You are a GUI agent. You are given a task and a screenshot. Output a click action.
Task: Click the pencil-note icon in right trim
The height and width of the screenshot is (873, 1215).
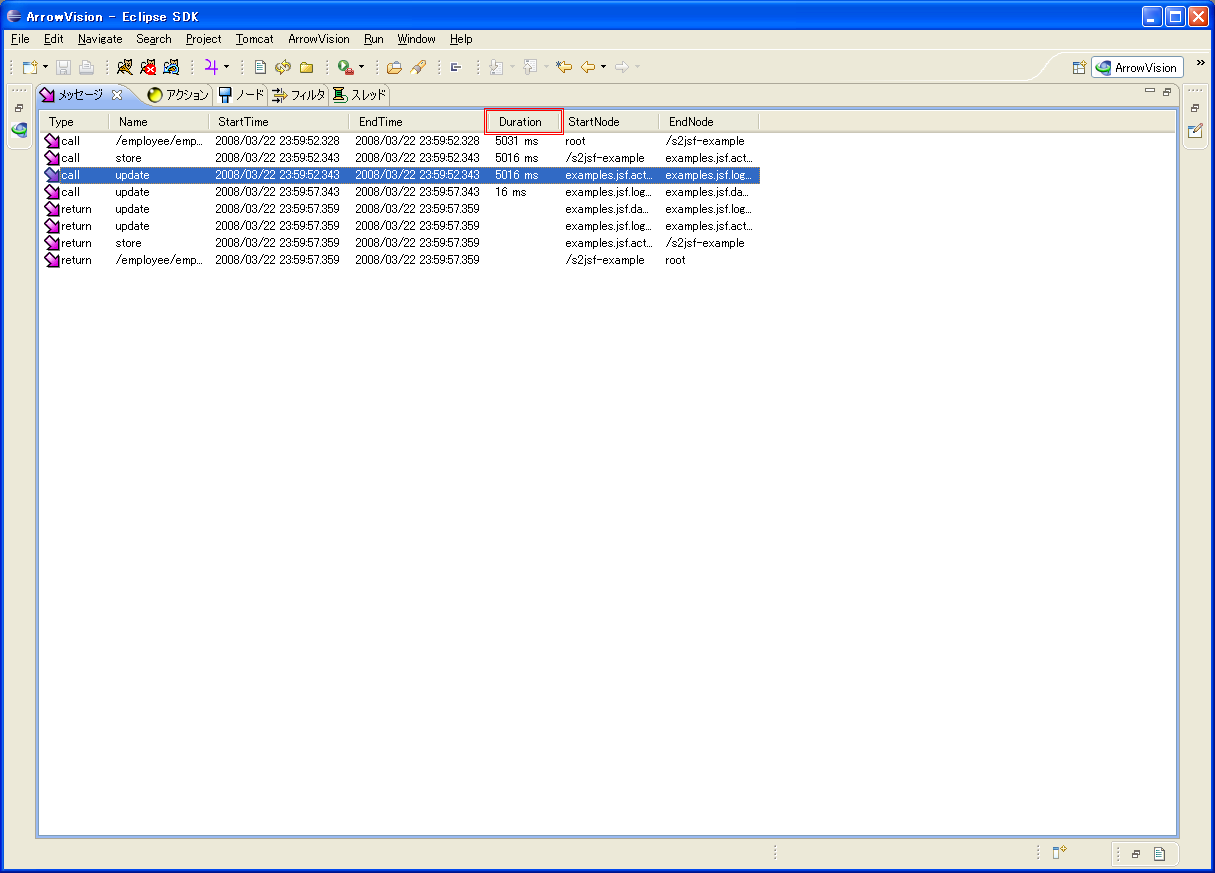click(1195, 130)
